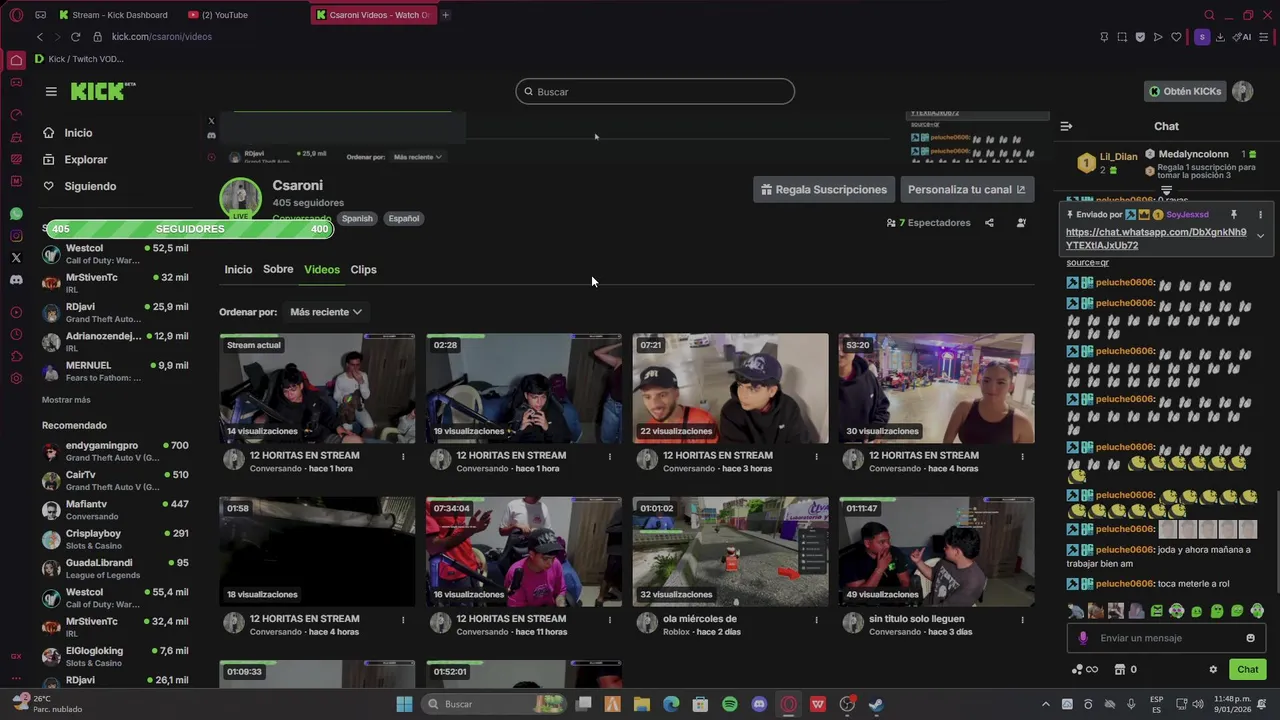
Task: Click the share icon next to viewers
Action: click(x=989, y=223)
